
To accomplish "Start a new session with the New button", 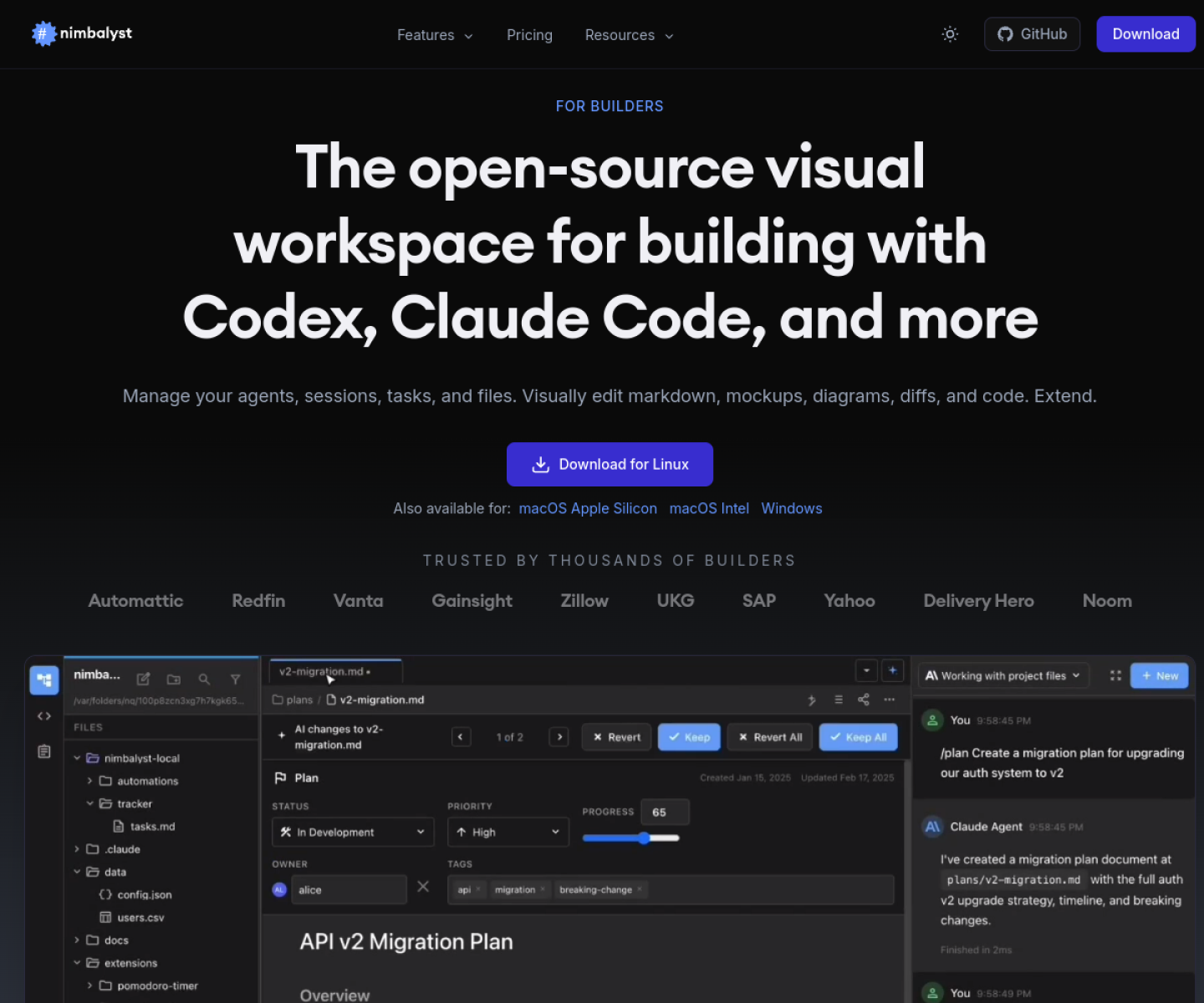I will click(x=1159, y=675).
